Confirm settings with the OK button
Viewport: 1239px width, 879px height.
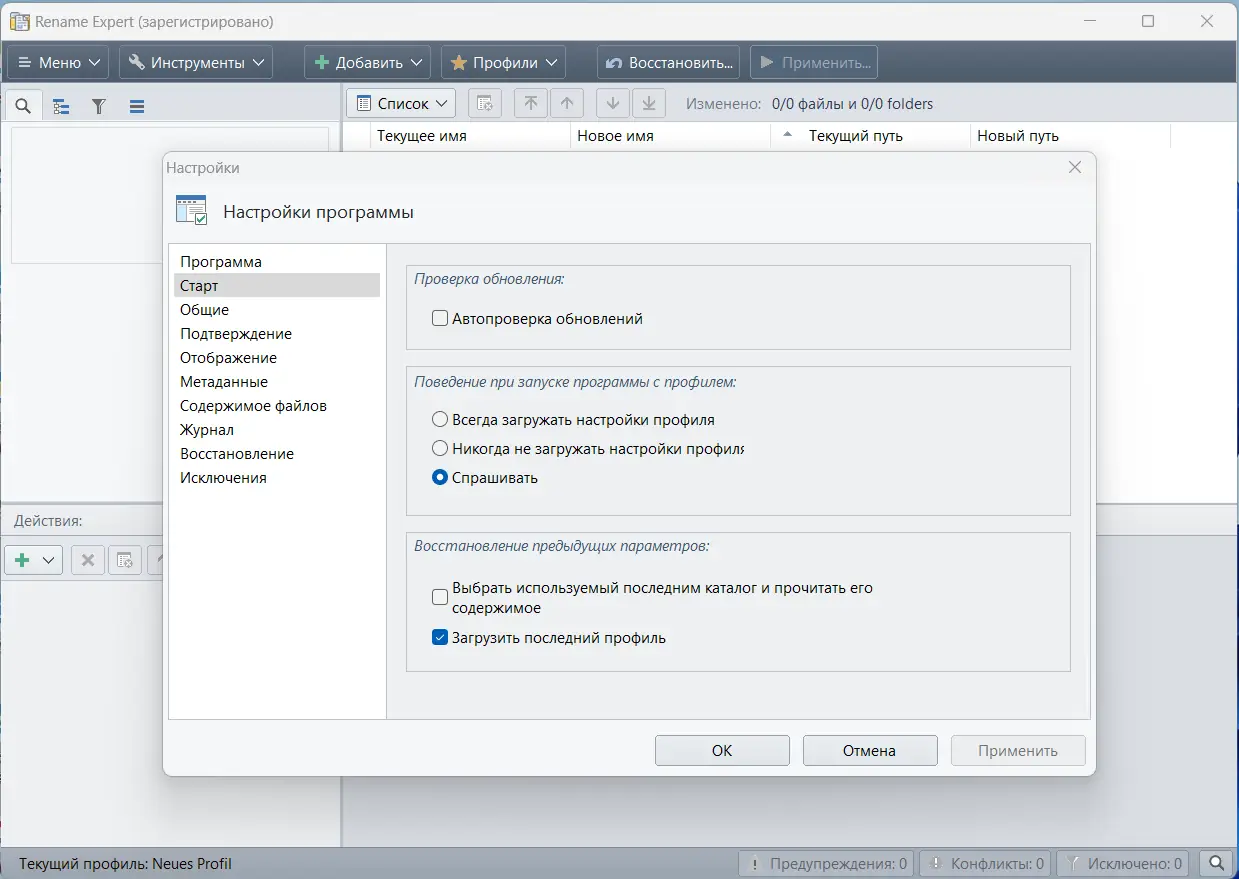[x=722, y=751]
